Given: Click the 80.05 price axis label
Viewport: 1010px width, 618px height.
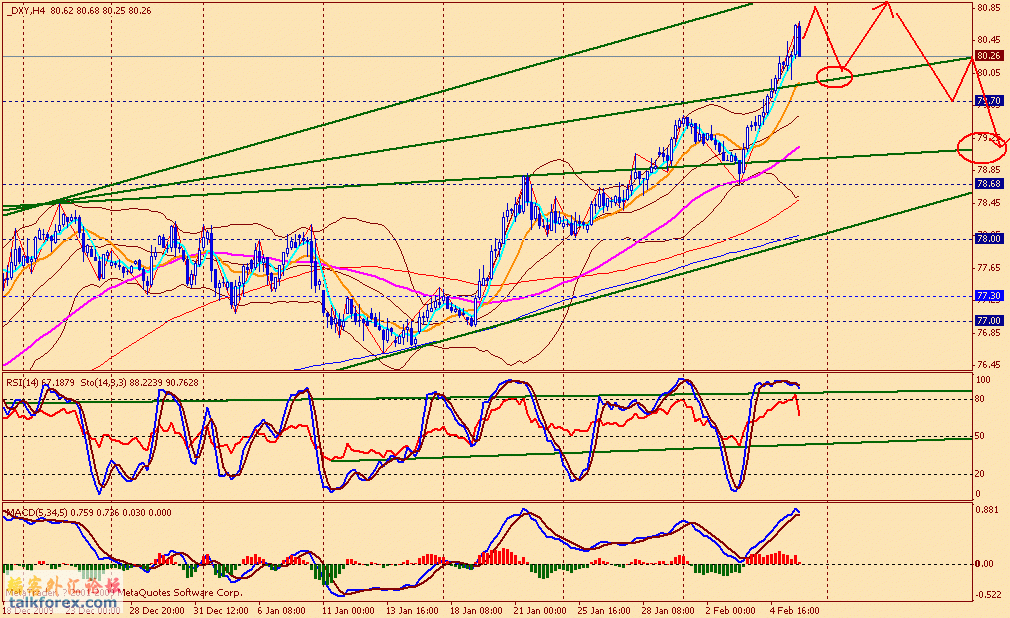Looking at the screenshot, I should (x=988, y=73).
